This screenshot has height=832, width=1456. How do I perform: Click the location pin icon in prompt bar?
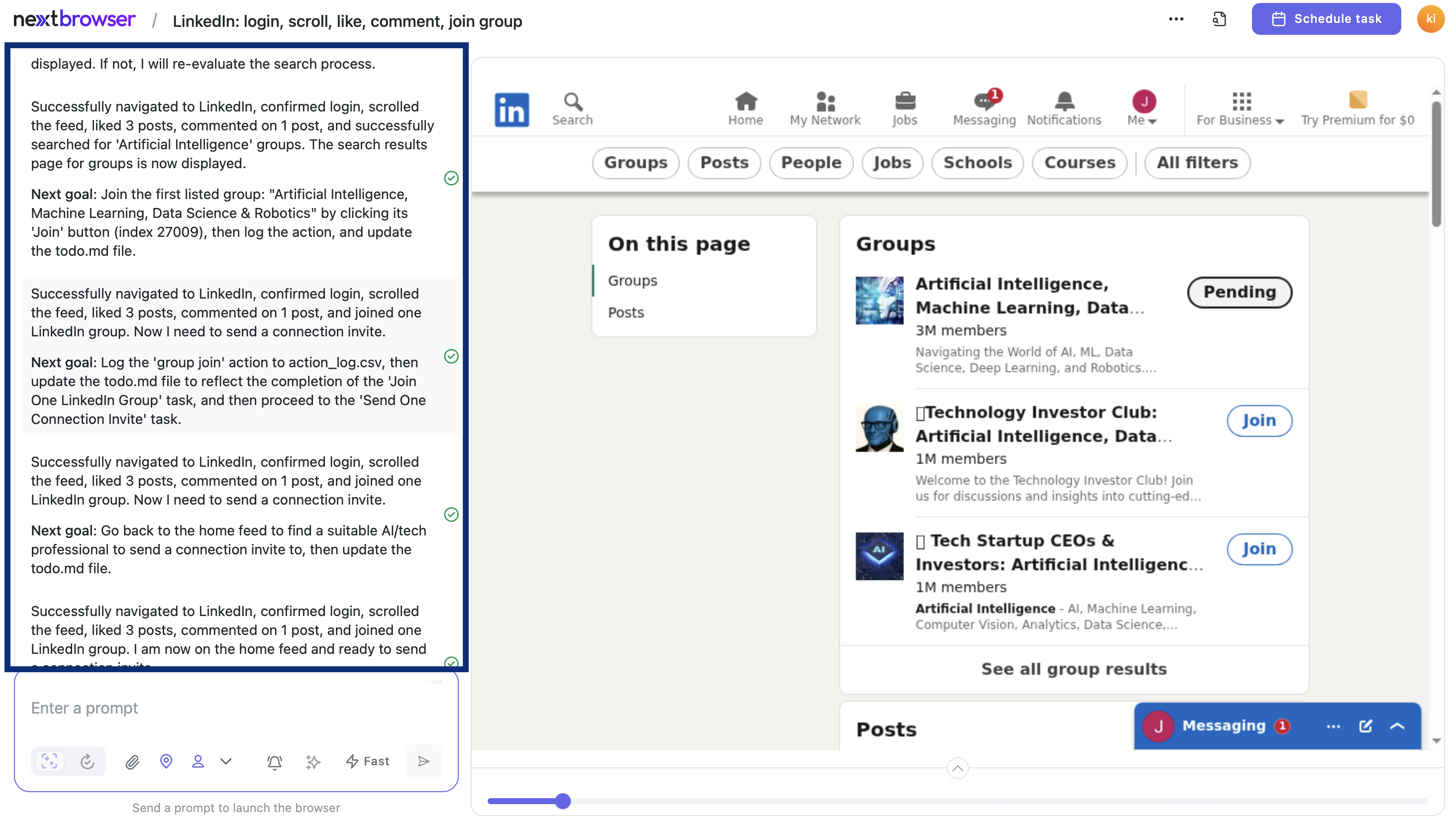(166, 761)
